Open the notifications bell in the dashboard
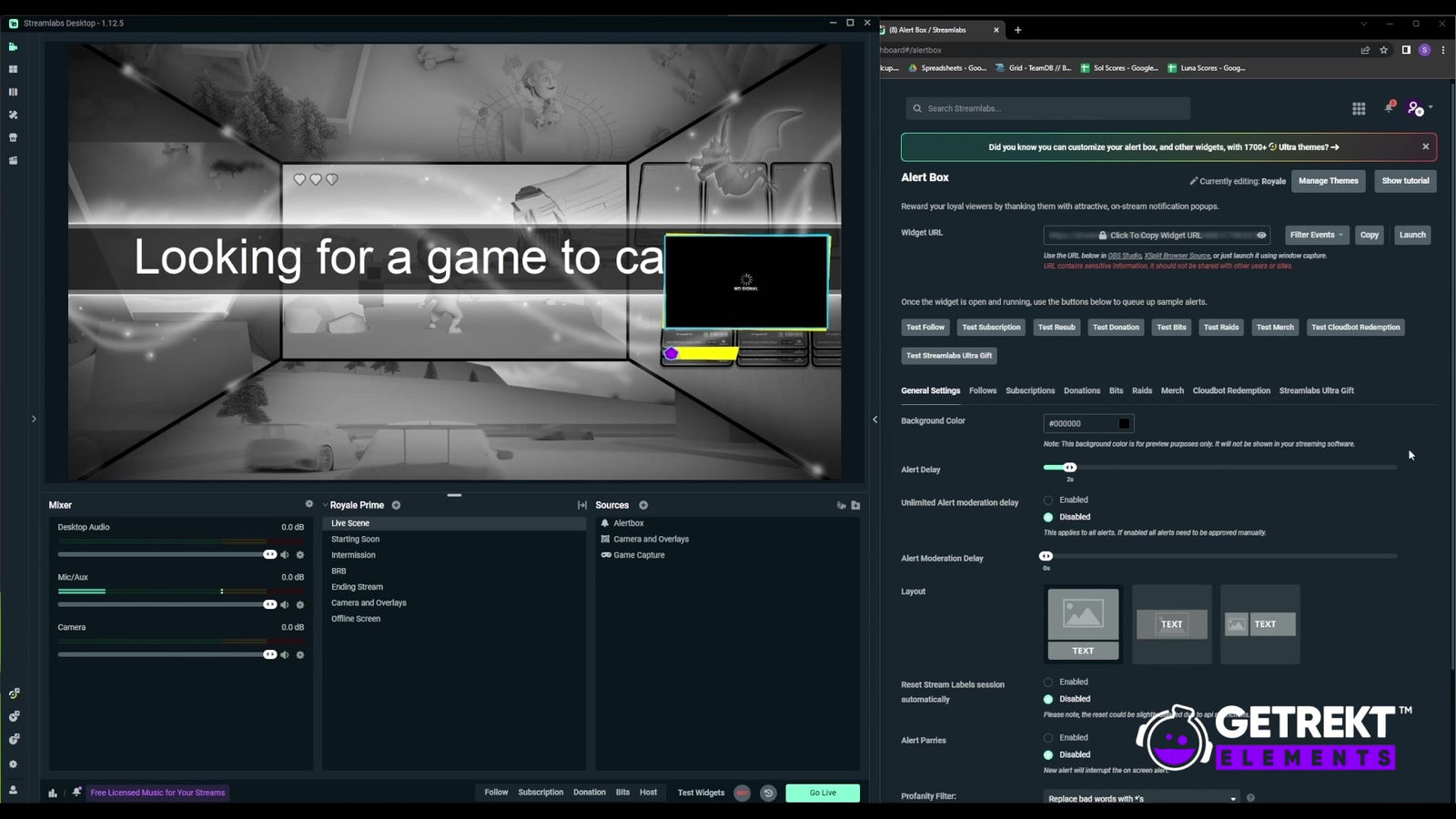The image size is (1456, 819). coord(1389,107)
